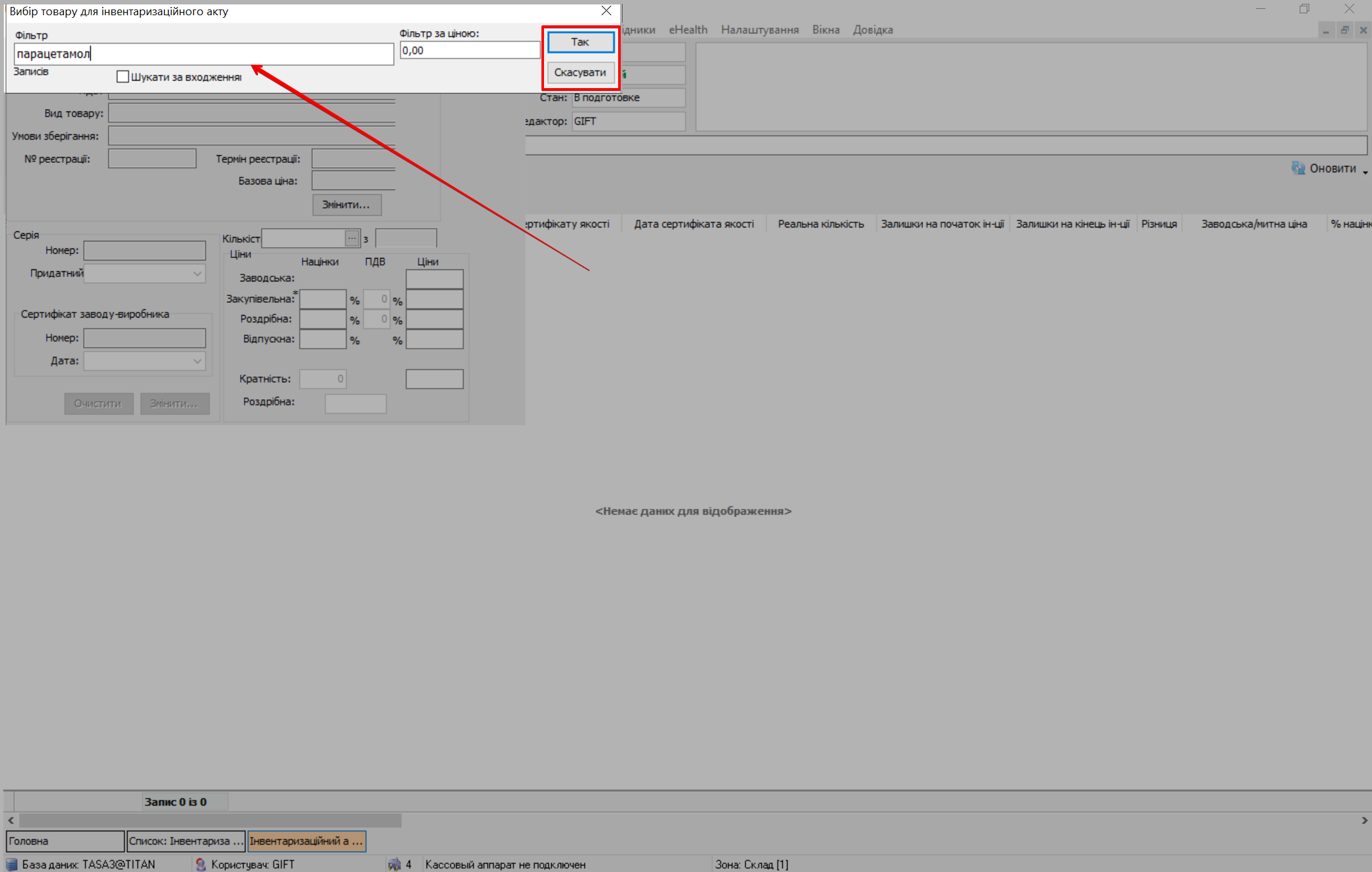Click the database icon in status bar
Screen dimensions: 1372x872
(12, 864)
